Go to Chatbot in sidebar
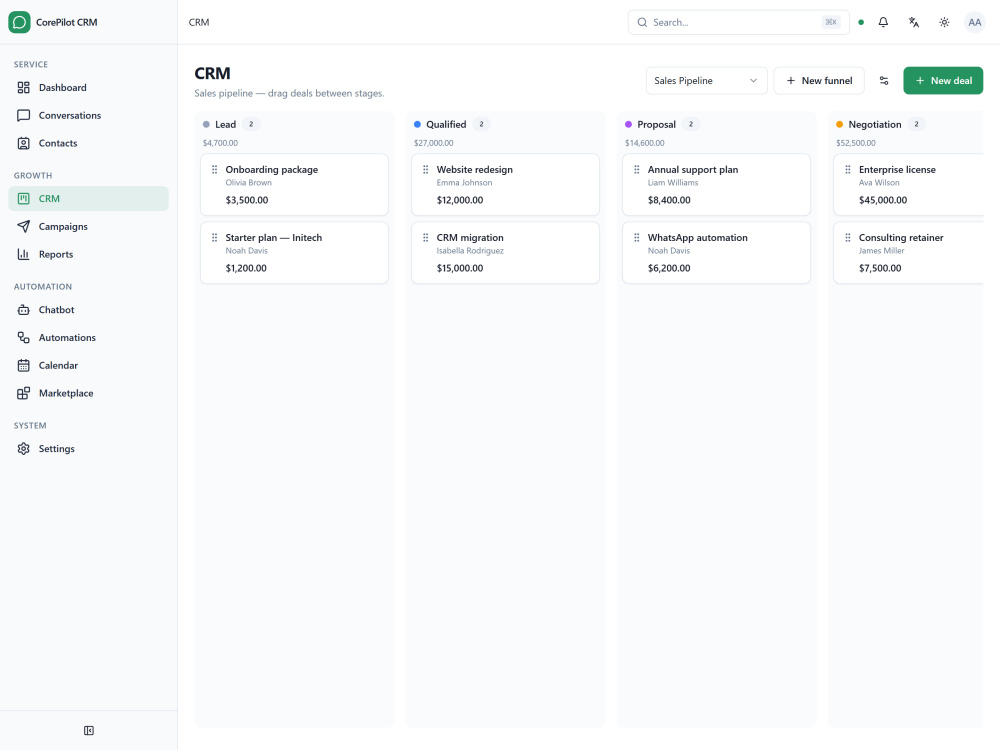The height and width of the screenshot is (750, 1000). coord(89,310)
